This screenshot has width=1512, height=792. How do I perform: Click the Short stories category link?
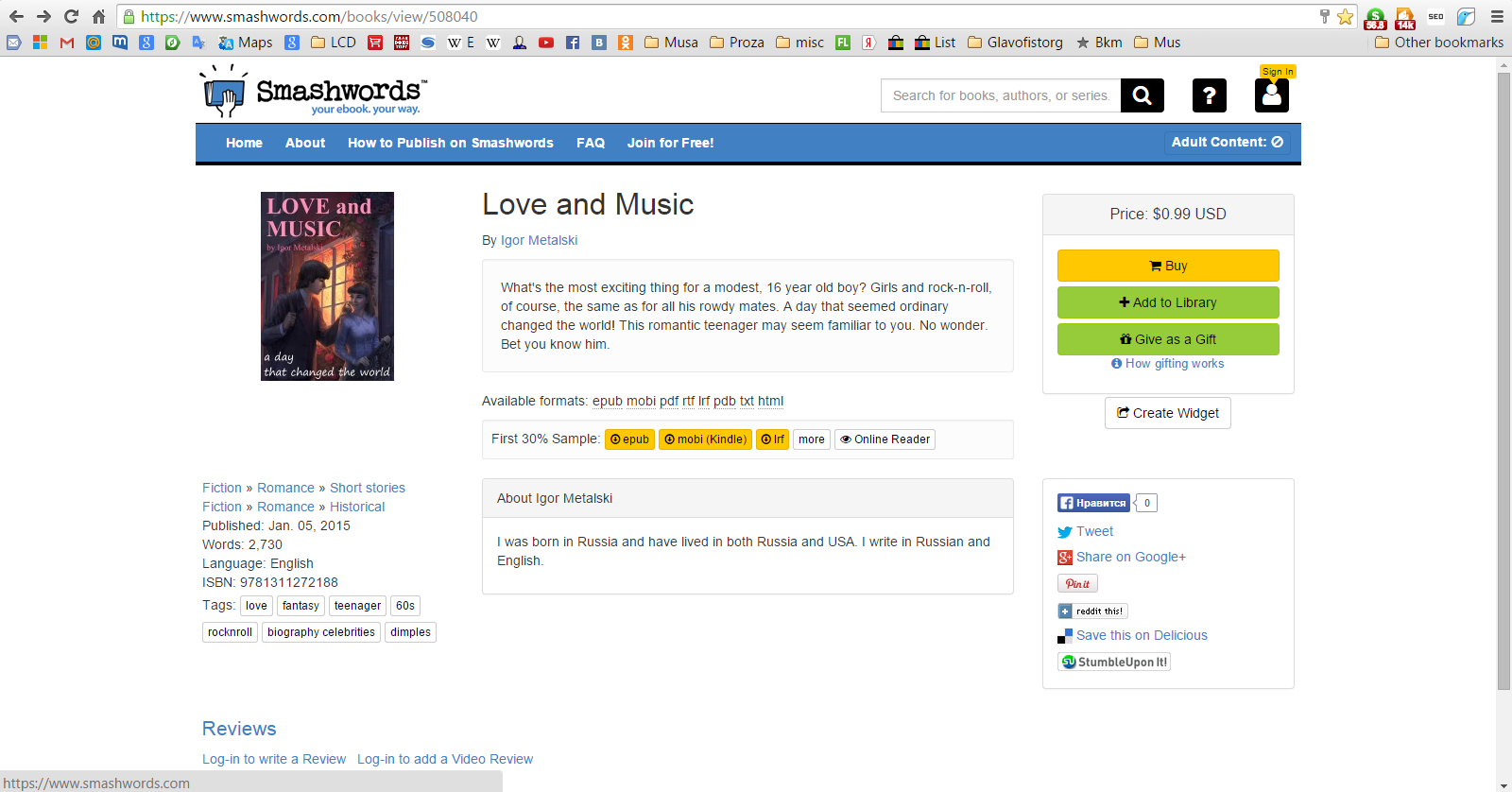coord(368,488)
